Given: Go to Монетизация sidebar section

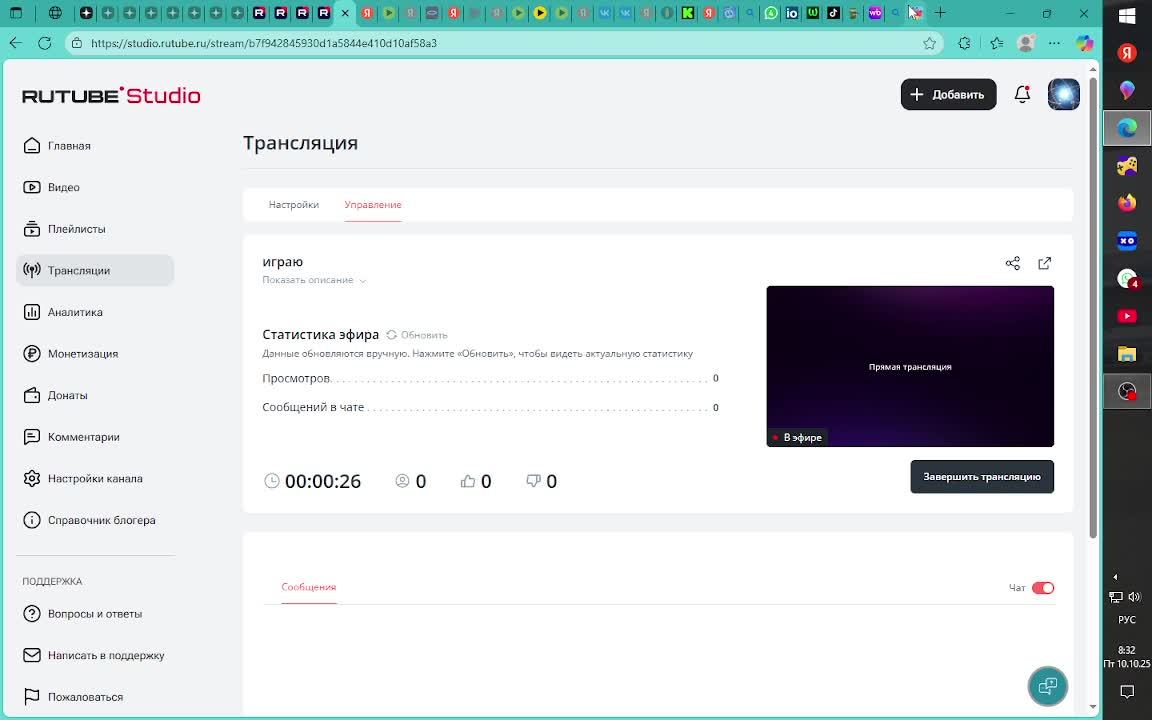Looking at the screenshot, I should (82, 354).
